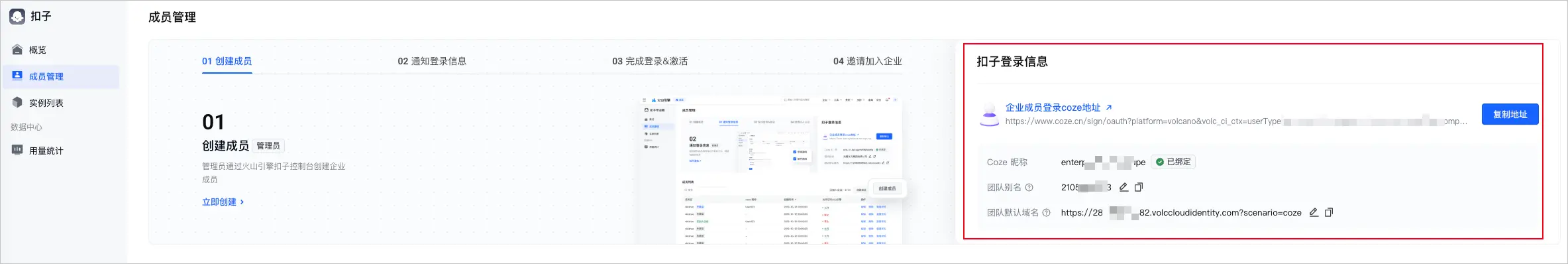
Task: Switch to the 02 通知登录信息 step tab
Action: (x=432, y=61)
